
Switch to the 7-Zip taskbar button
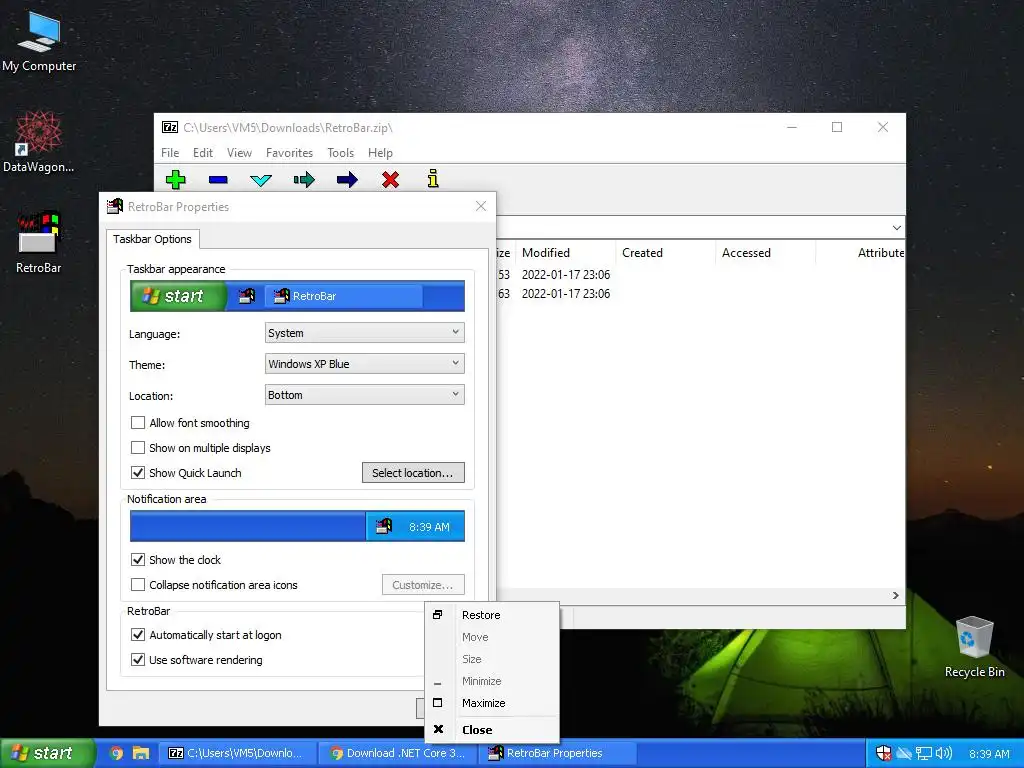point(237,753)
